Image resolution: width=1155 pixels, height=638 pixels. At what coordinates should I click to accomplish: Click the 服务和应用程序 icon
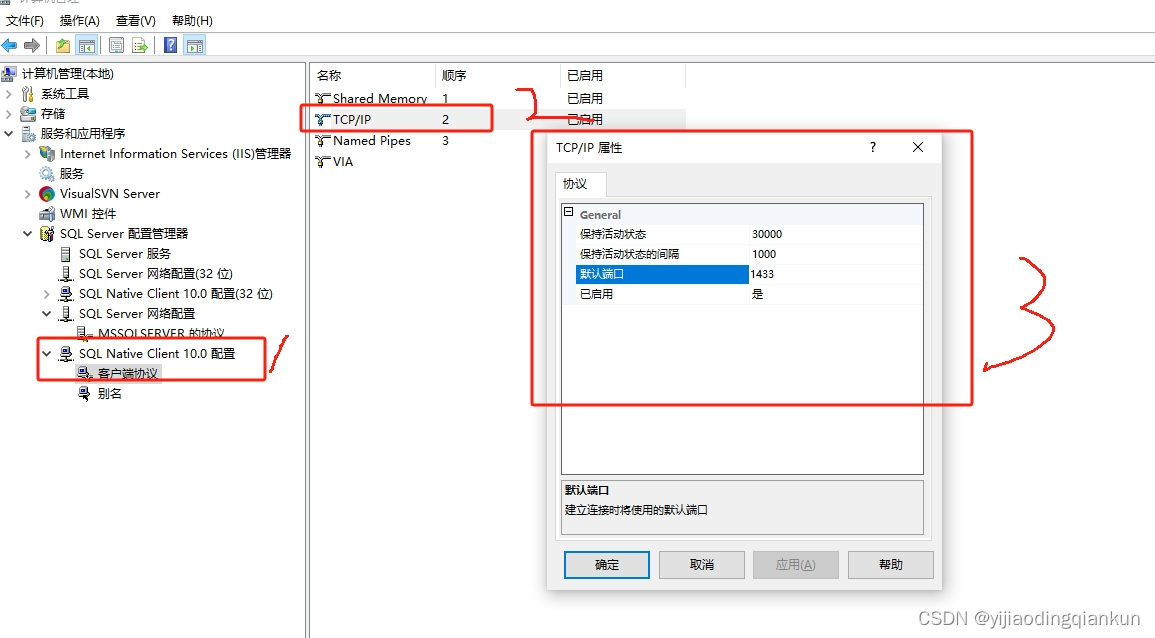click(x=29, y=133)
